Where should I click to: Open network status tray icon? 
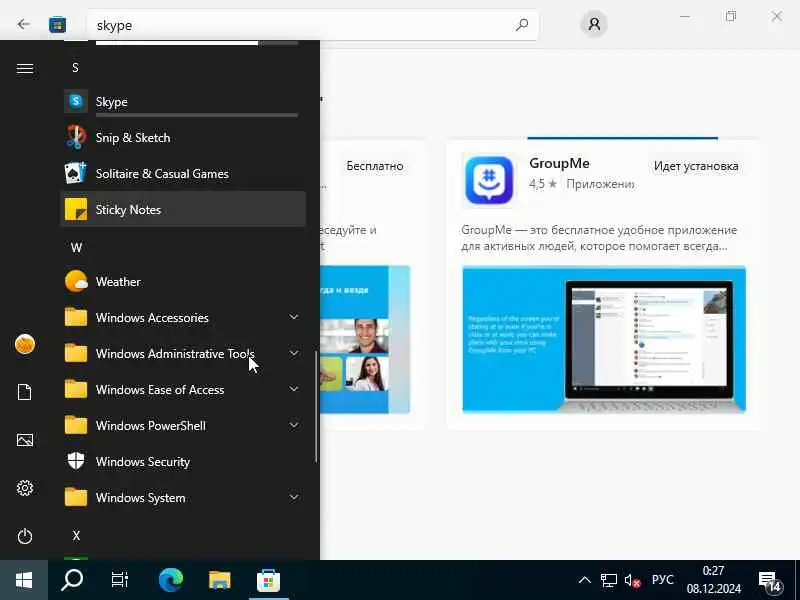pos(608,581)
